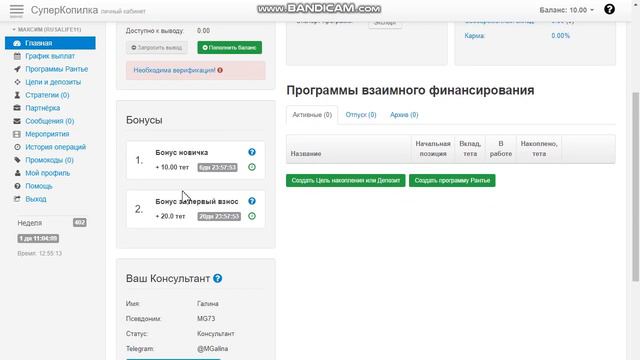
Task: Click green clock icon for Бонус новичка
Action: [x=252, y=167]
